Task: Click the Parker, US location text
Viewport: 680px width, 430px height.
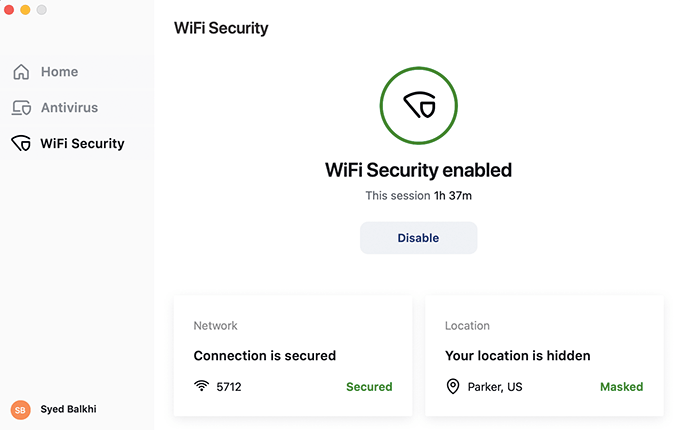Action: [495, 386]
